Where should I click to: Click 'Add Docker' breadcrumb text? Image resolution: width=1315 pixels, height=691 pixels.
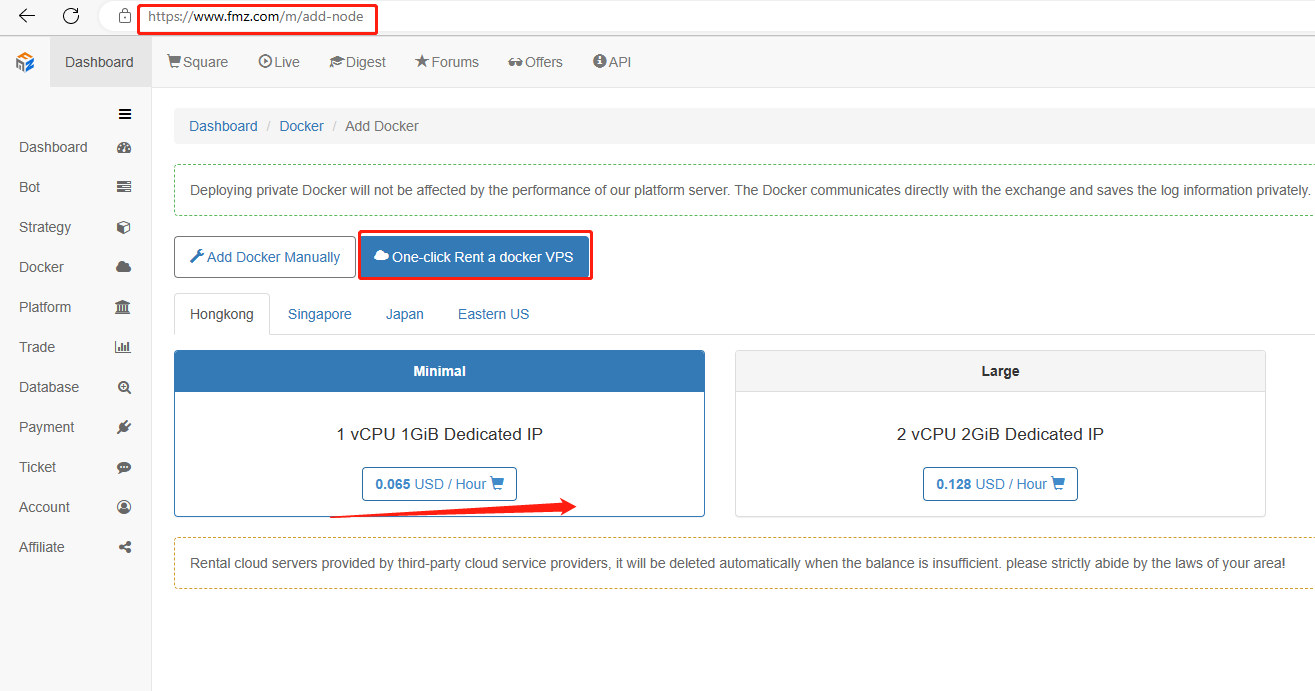[382, 126]
